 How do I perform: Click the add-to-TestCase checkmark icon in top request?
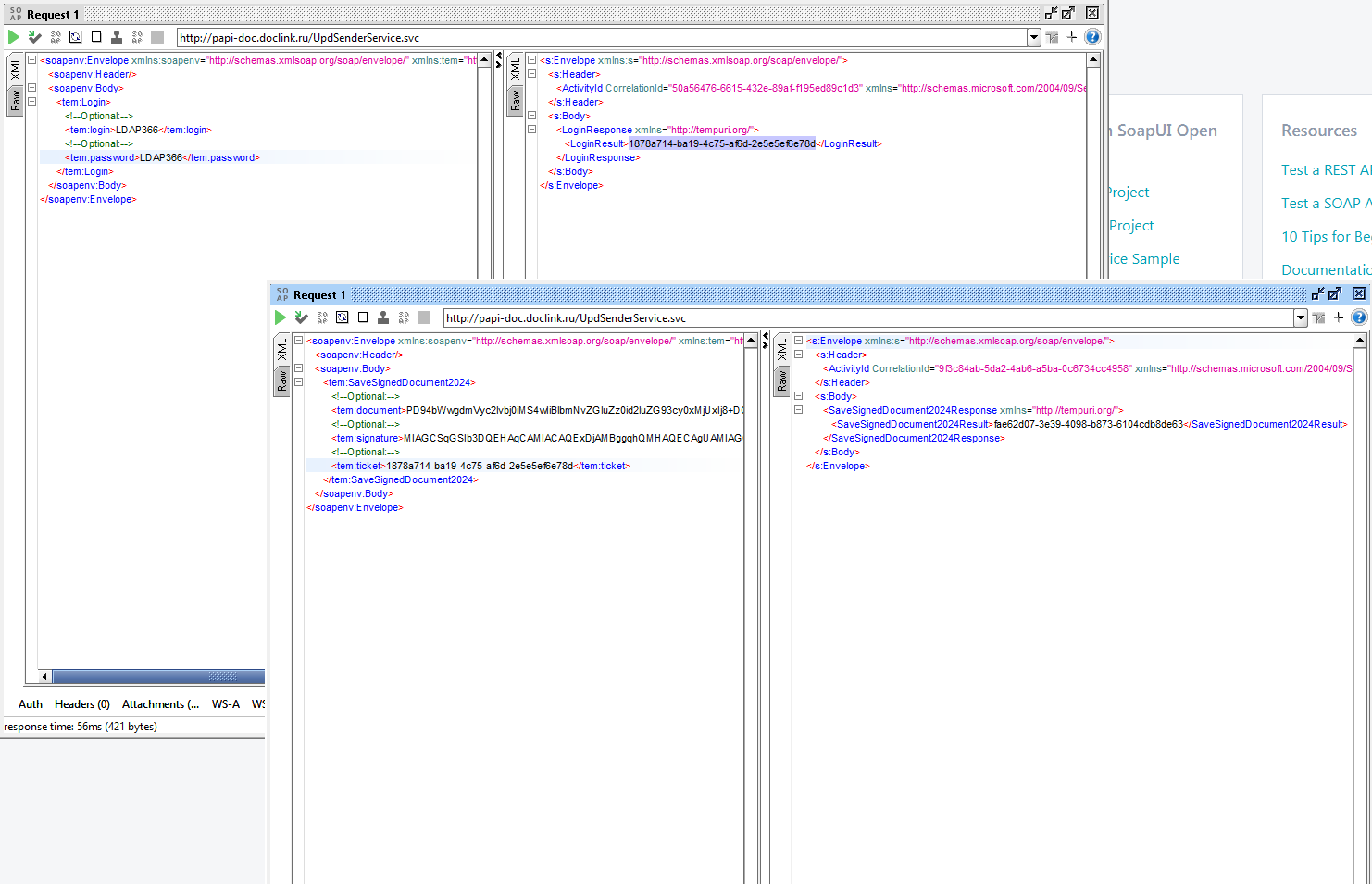coord(34,37)
